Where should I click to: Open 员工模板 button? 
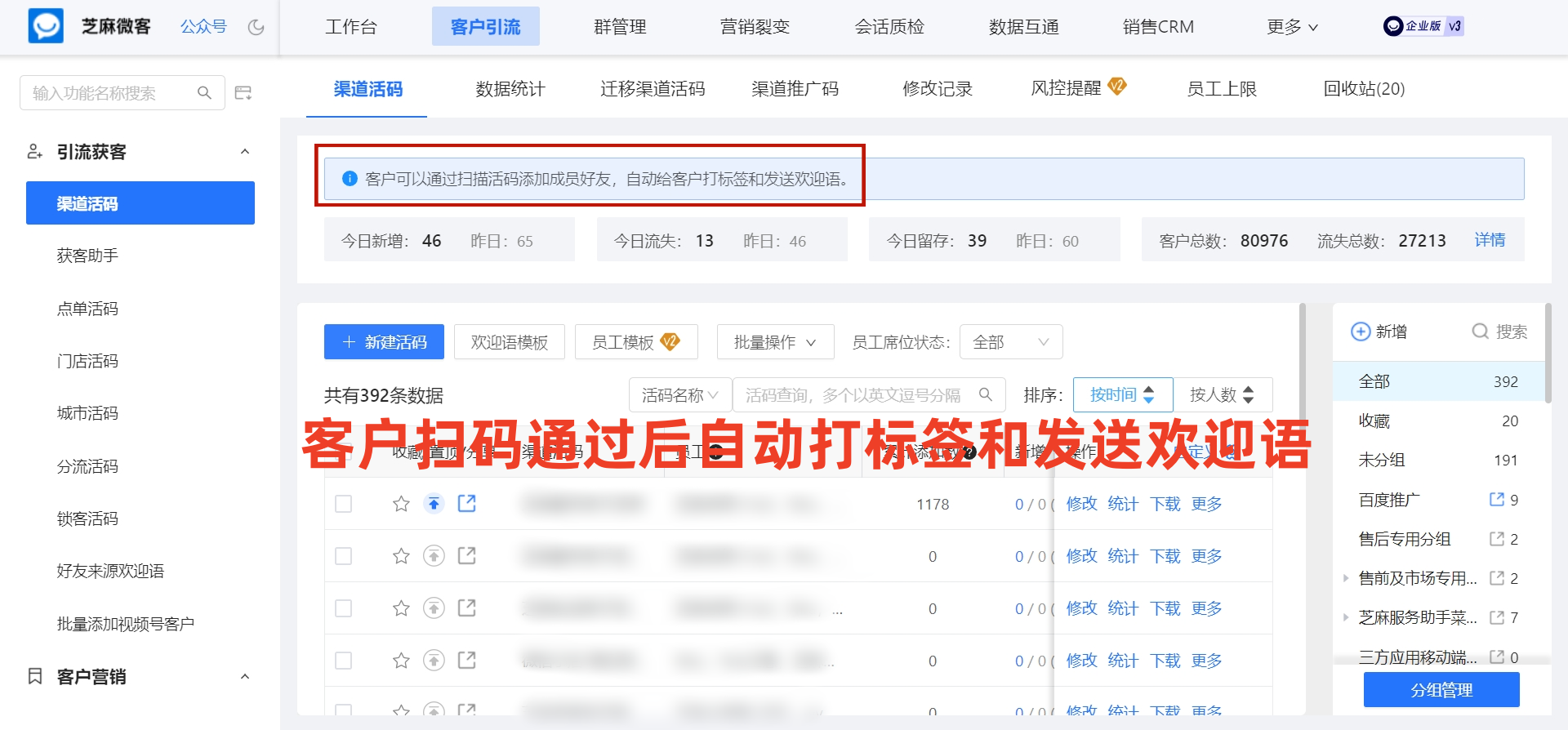click(x=636, y=342)
